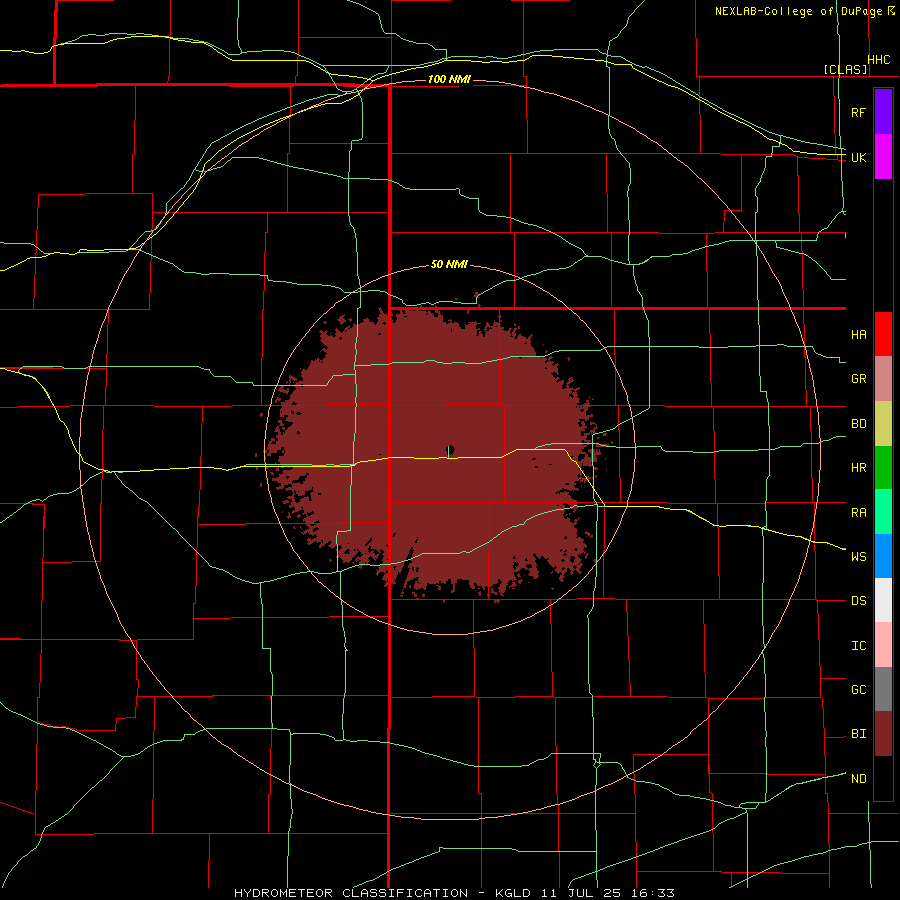Image resolution: width=900 pixels, height=900 pixels.
Task: Click the radar site marker at echo center
Action: coord(450,450)
